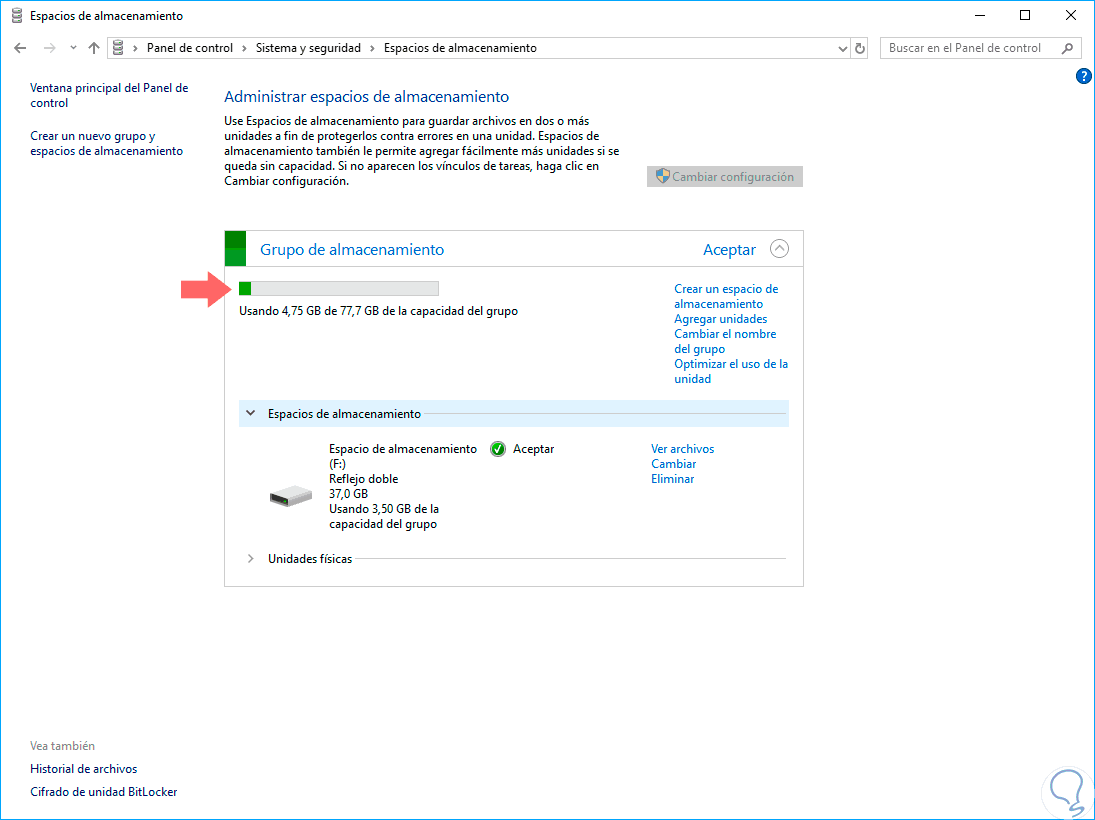Click Ver archivos link

pos(682,449)
